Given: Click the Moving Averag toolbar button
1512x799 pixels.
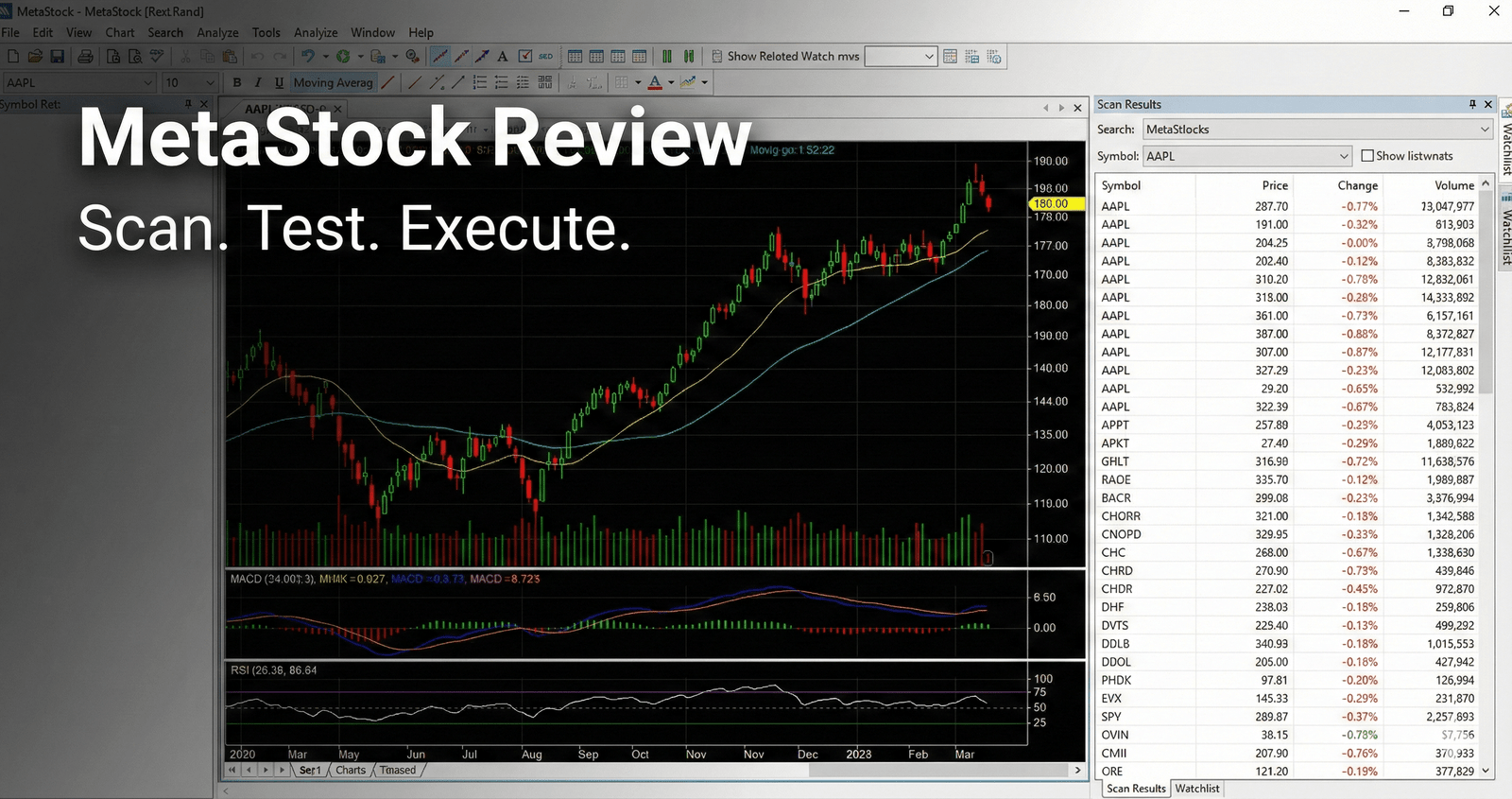Looking at the screenshot, I should coord(334,82).
